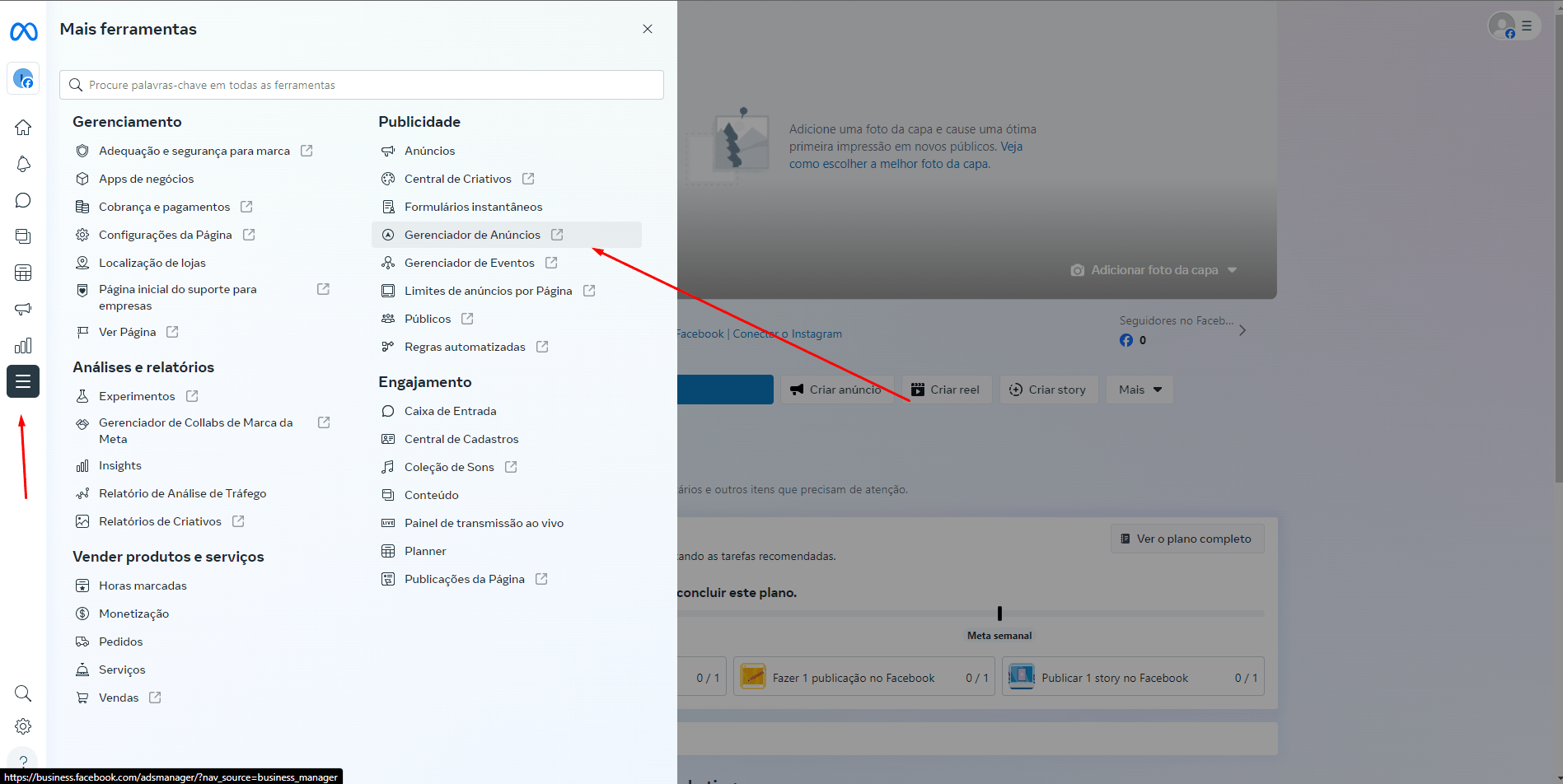The width and height of the screenshot is (1563, 784).
Task: Select Serviços in tools list
Action: point(122,670)
